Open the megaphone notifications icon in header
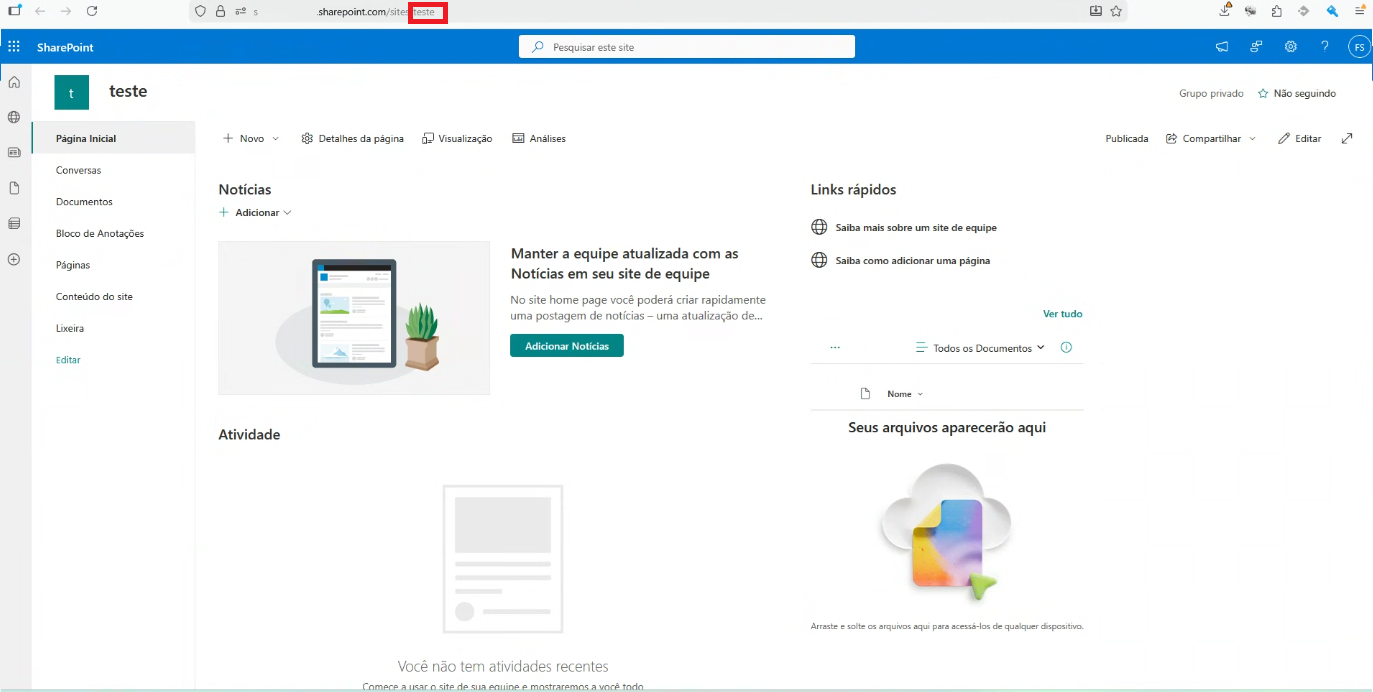 (x=1222, y=47)
